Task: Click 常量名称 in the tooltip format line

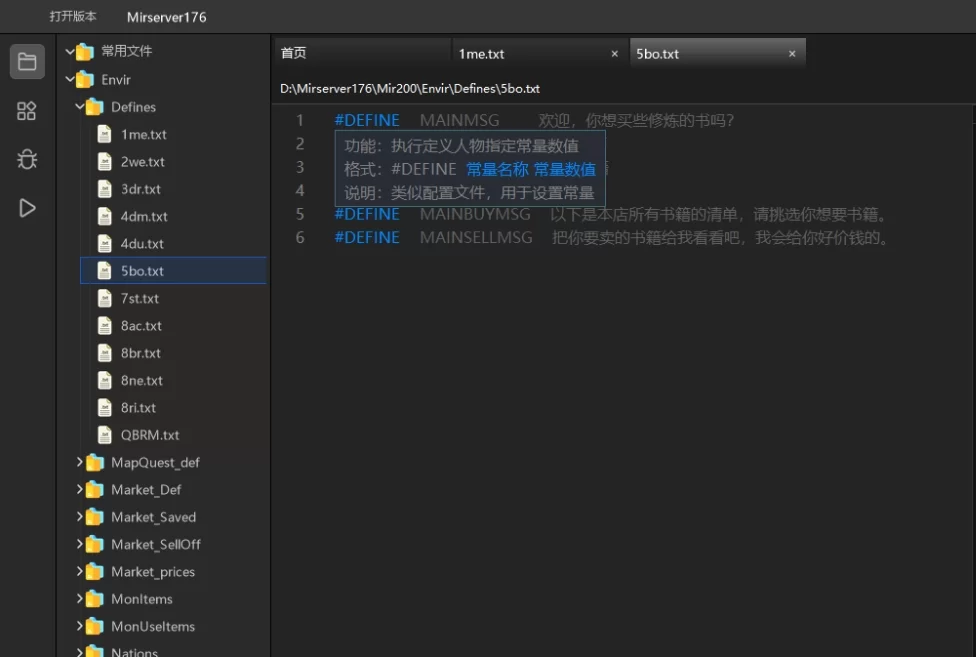Action: [497, 169]
